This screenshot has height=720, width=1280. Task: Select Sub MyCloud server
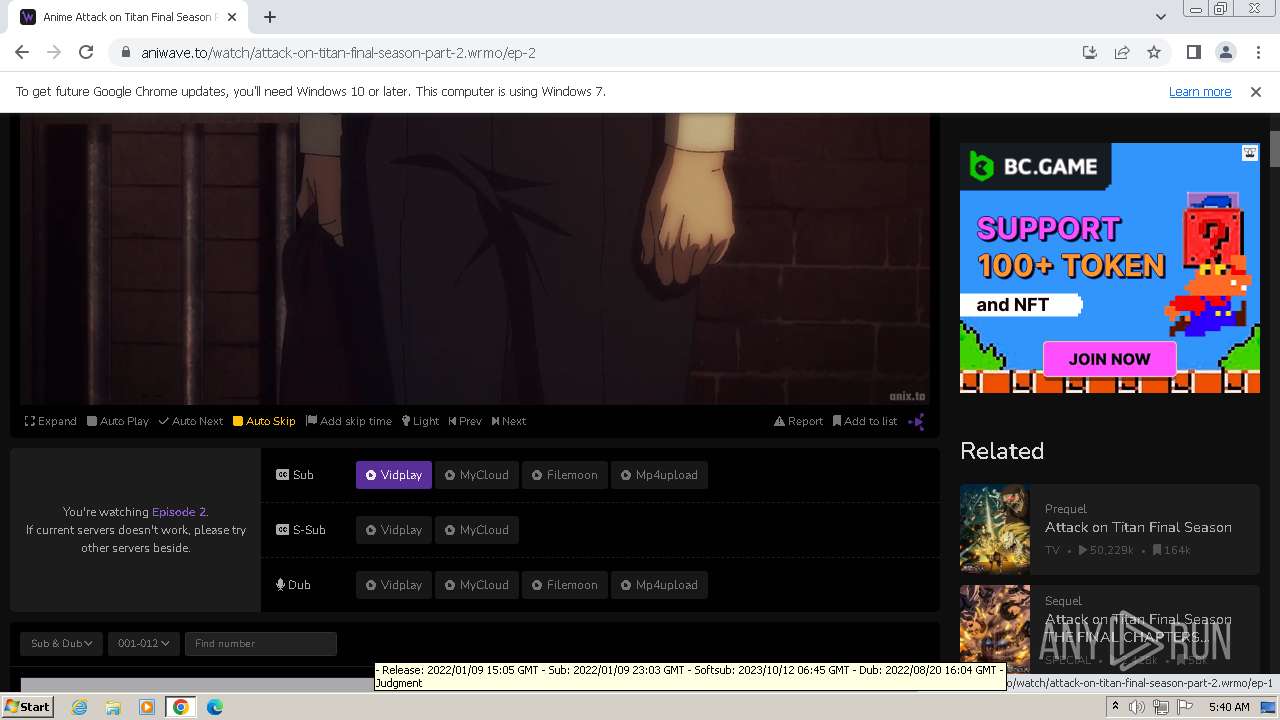[477, 475]
